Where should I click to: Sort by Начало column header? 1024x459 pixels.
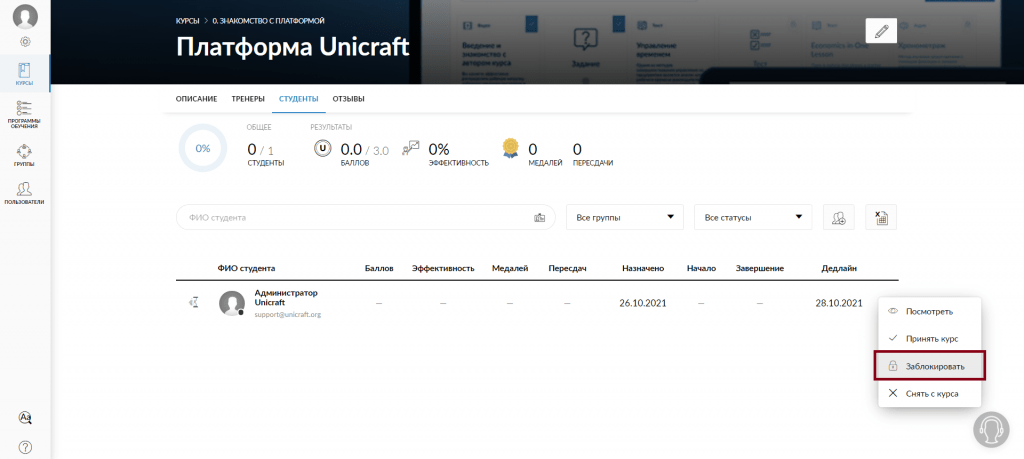point(701,268)
